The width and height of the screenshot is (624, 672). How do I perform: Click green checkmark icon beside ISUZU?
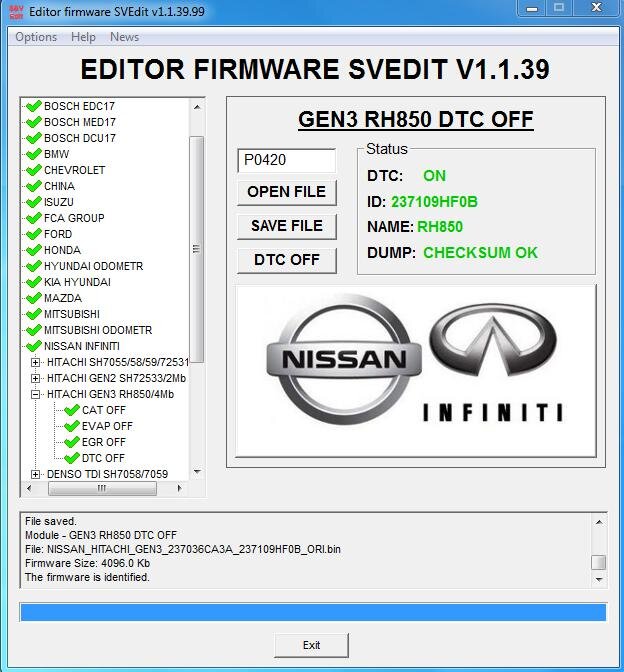pos(33,202)
